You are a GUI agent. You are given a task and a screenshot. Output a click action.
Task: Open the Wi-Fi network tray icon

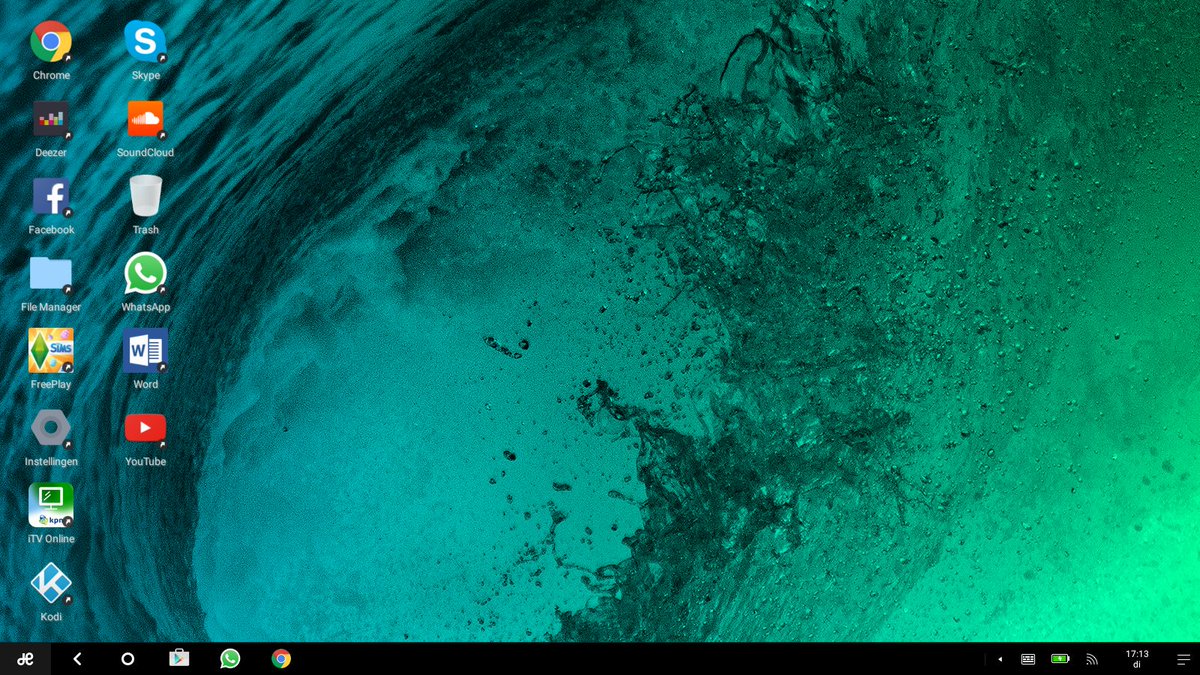pyautogui.click(x=1092, y=659)
